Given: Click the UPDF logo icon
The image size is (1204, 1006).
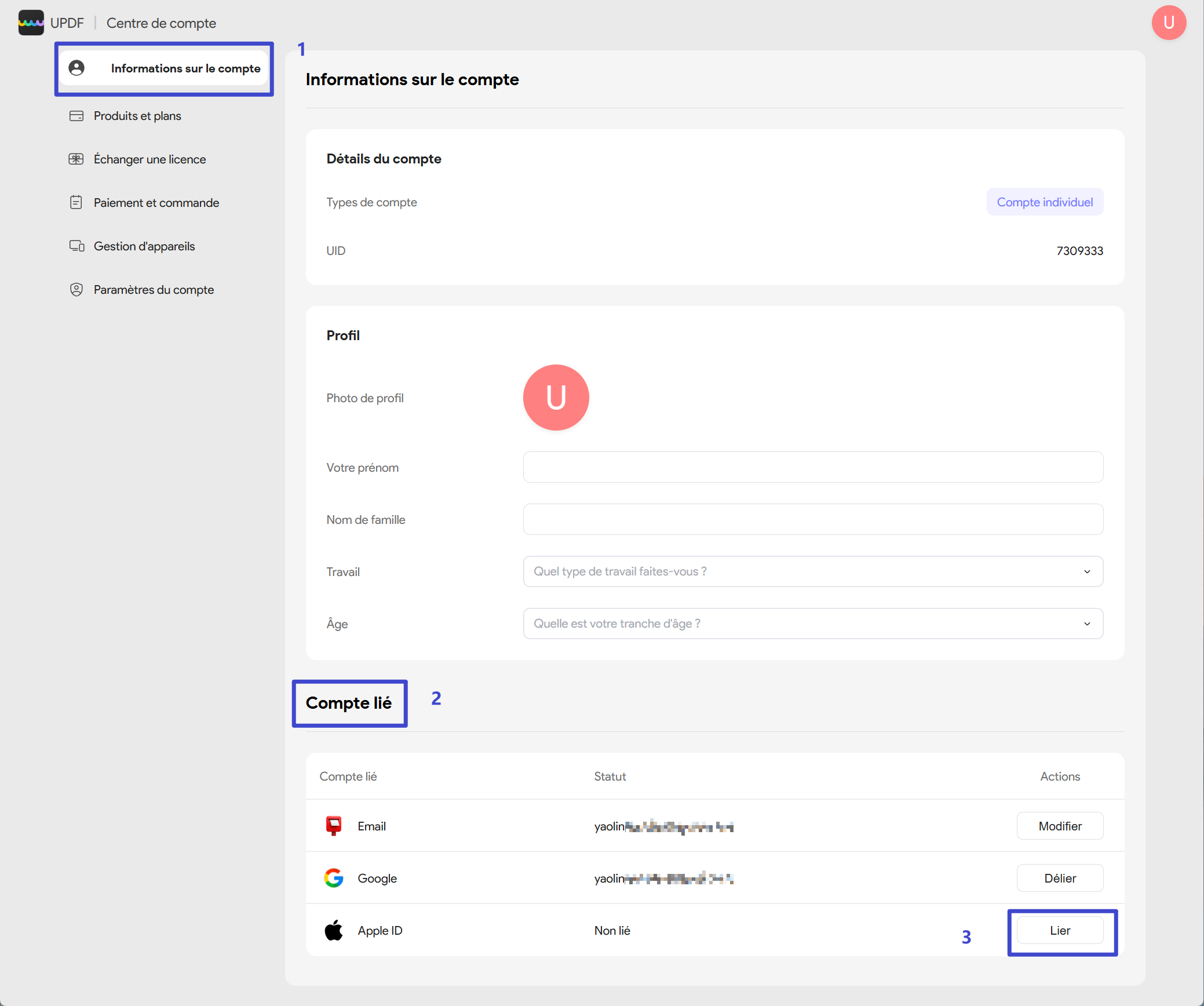Looking at the screenshot, I should [31, 23].
